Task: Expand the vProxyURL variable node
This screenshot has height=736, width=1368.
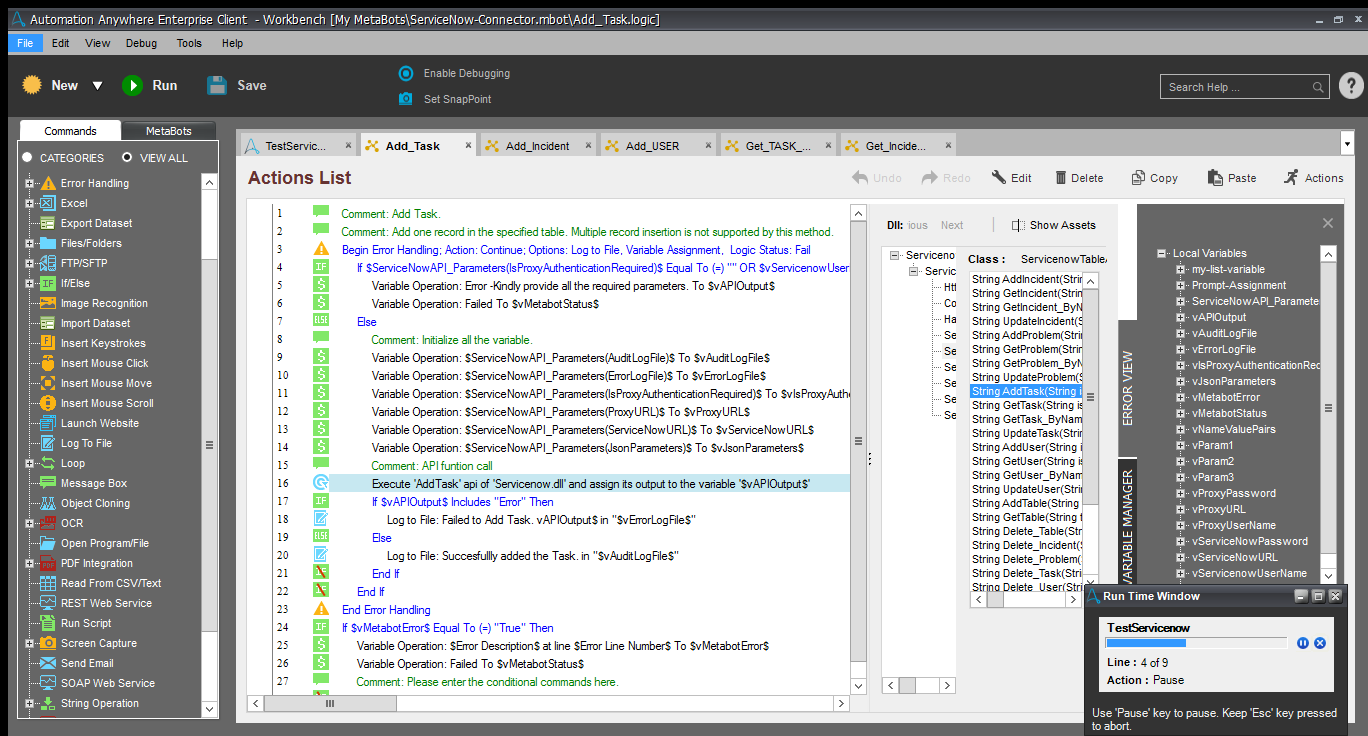Action: (1181, 510)
